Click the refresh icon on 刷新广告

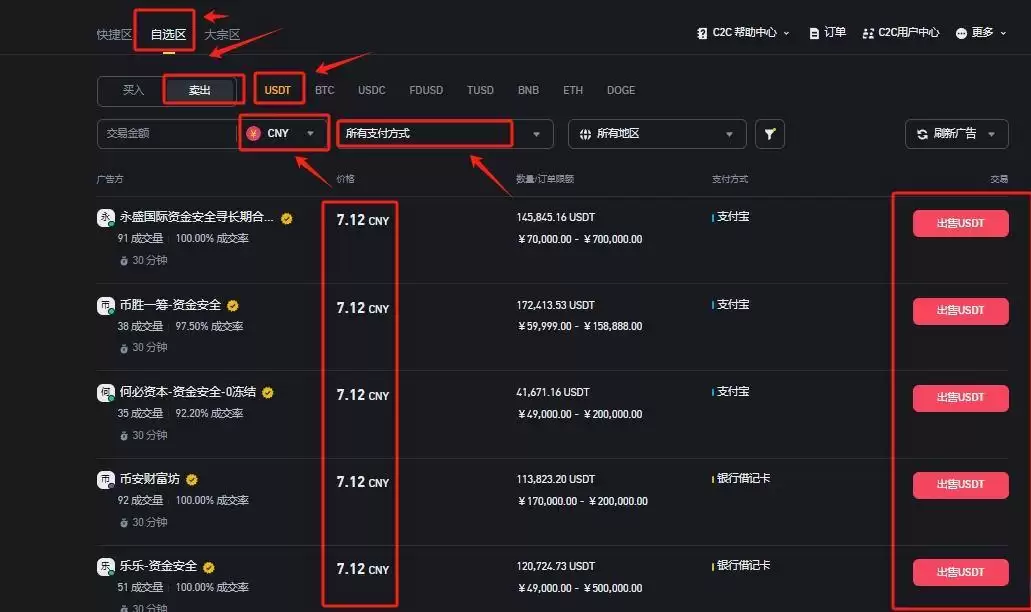[x=922, y=133]
